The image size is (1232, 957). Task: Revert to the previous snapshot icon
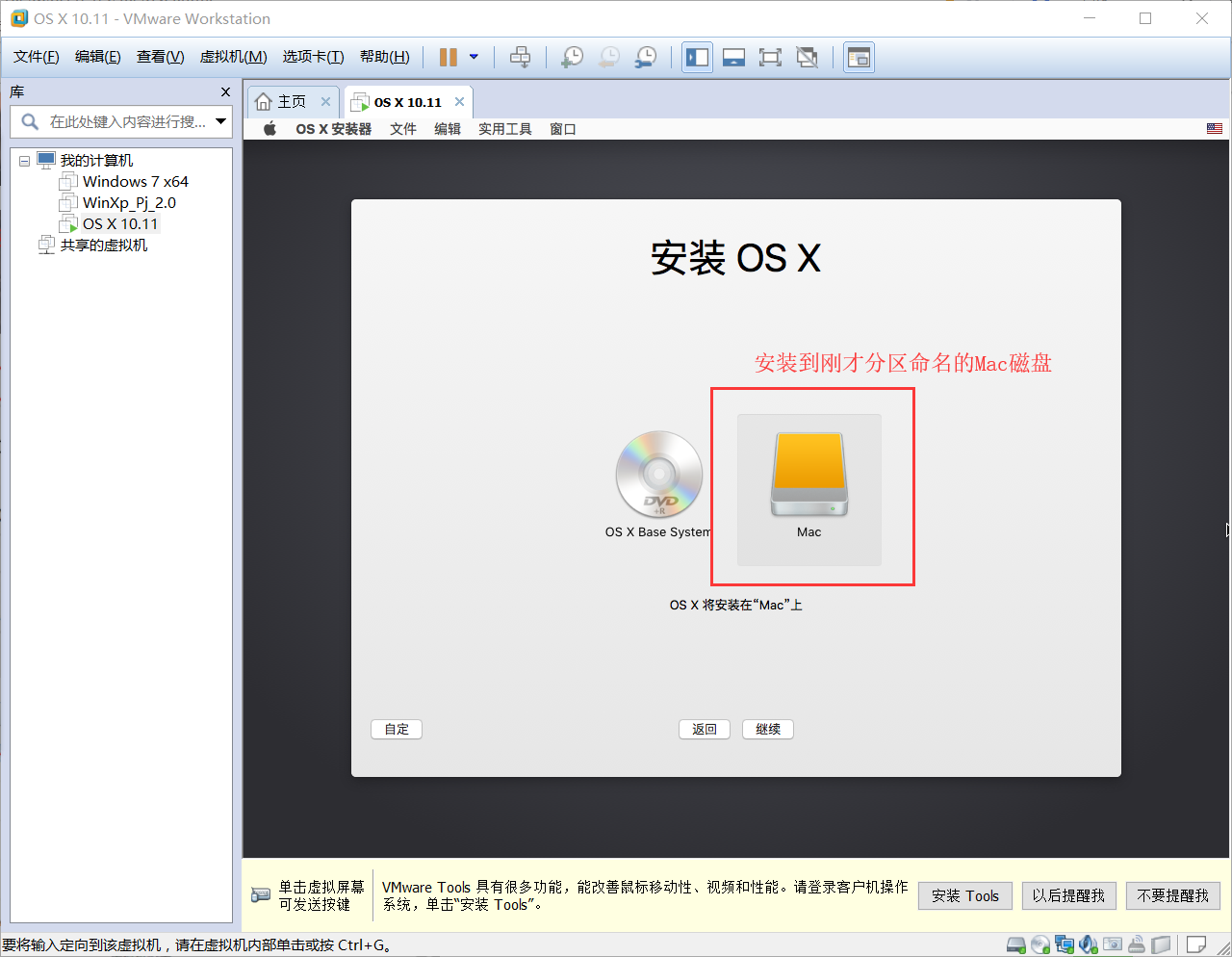pos(608,58)
